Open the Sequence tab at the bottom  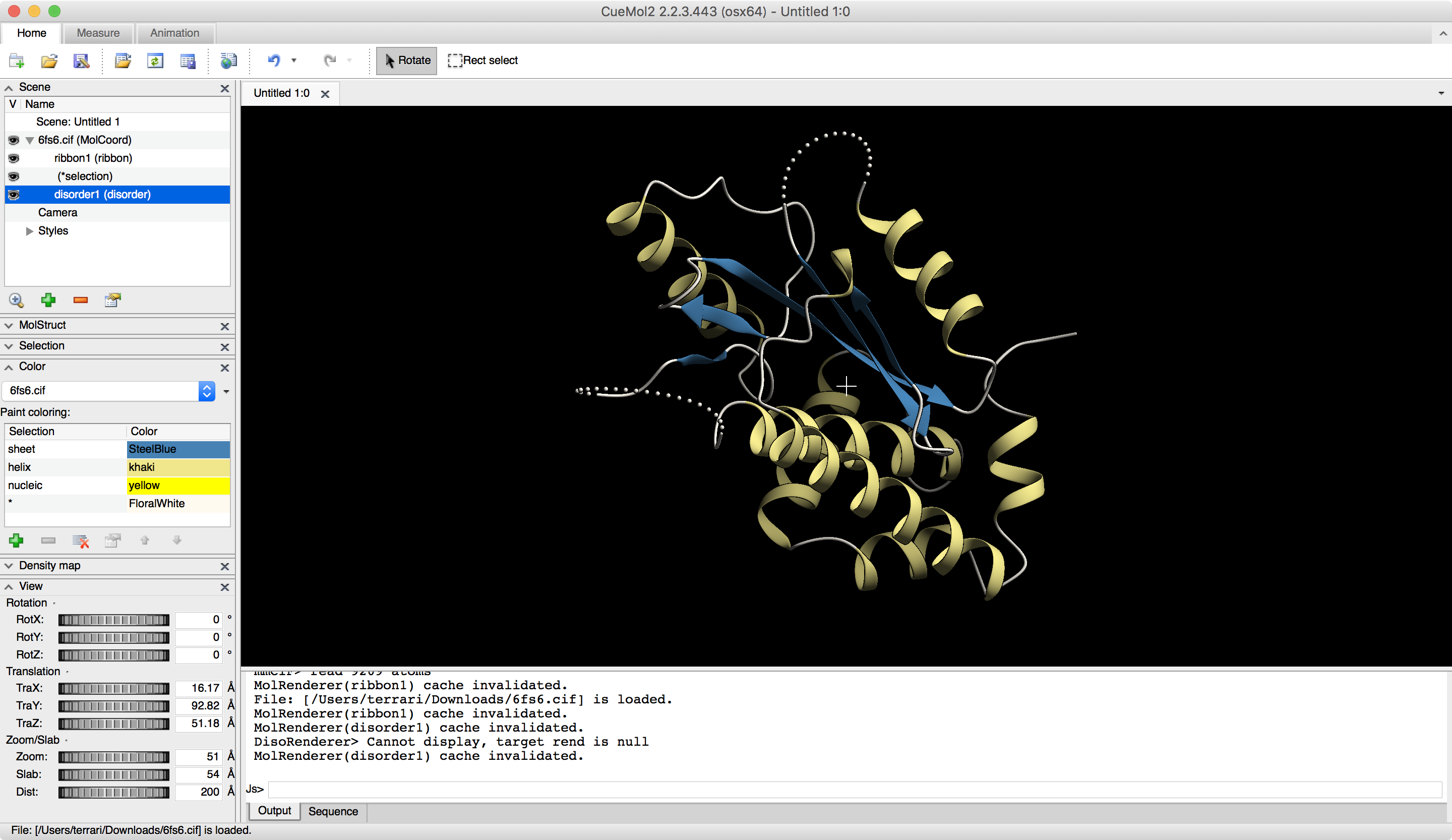(332, 811)
